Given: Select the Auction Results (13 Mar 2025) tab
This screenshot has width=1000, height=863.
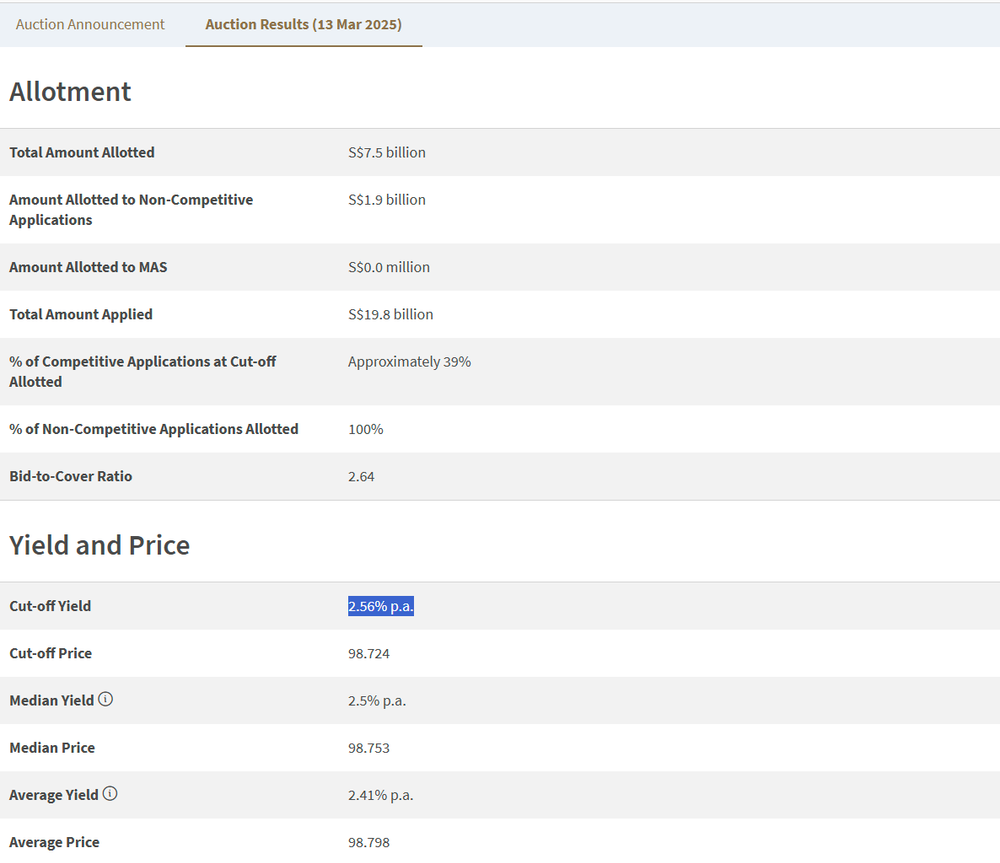Looking at the screenshot, I should coord(303,24).
